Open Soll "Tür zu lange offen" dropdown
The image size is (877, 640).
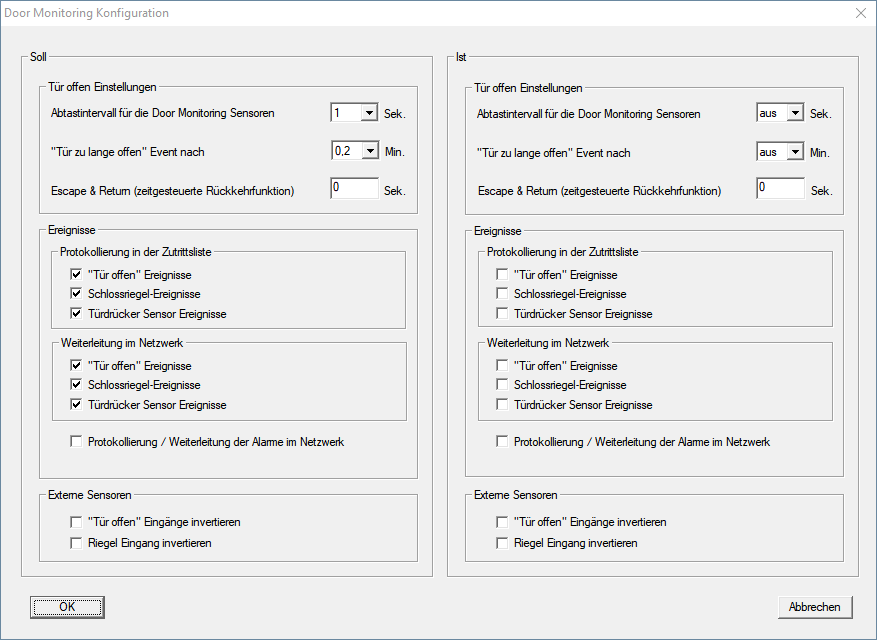(x=369, y=151)
